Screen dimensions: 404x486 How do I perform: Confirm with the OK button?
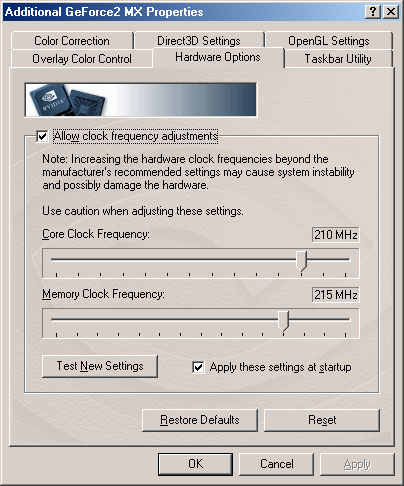tap(195, 464)
